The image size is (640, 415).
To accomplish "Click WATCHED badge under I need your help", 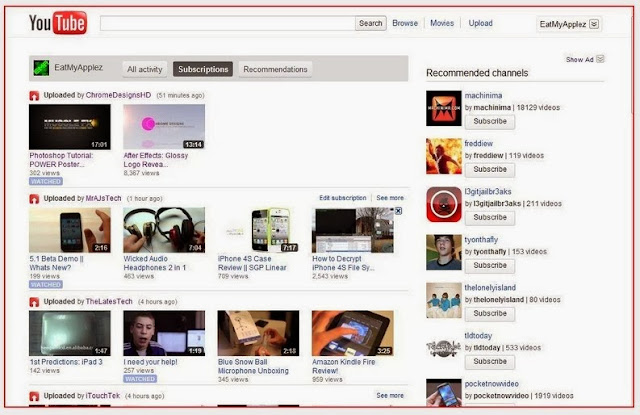I will tap(140, 379).
